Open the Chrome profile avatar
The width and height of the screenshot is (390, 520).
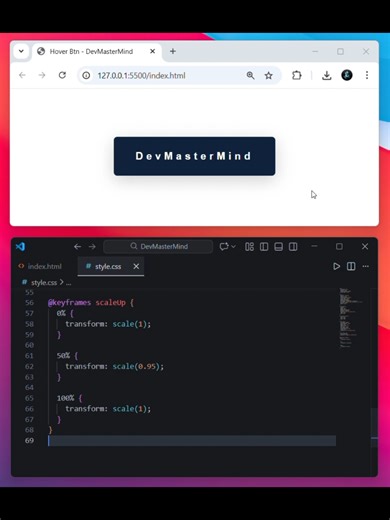click(347, 75)
